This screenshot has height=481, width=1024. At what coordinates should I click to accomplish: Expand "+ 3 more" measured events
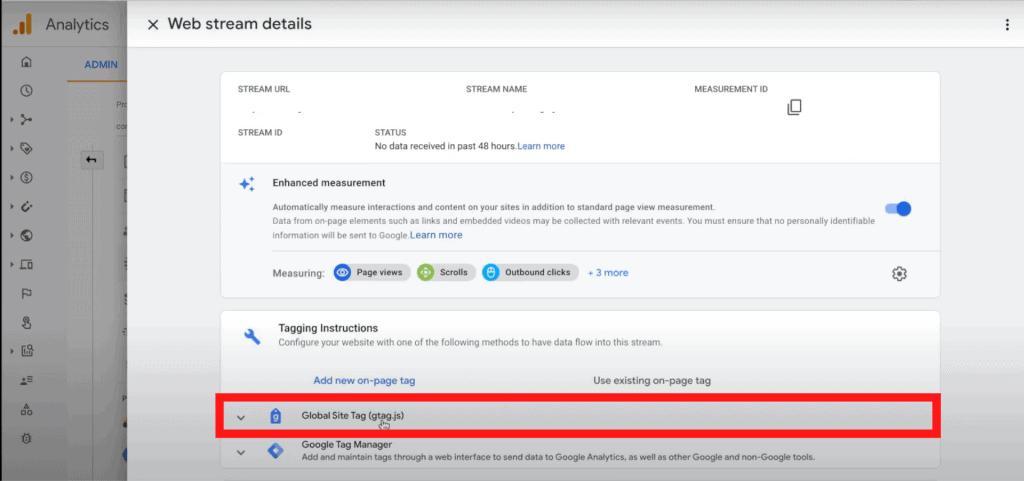608,272
